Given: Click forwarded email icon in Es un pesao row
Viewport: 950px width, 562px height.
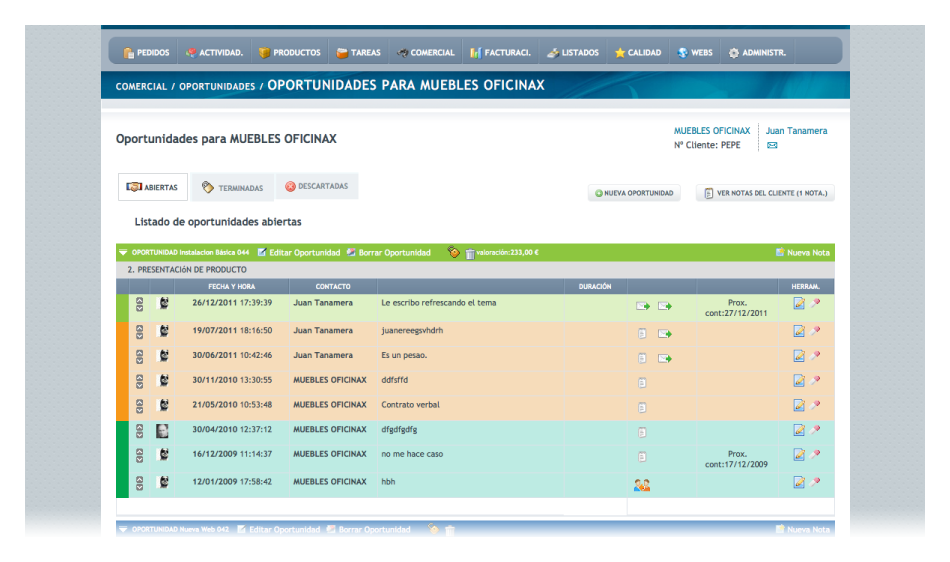Looking at the screenshot, I should 665,359.
